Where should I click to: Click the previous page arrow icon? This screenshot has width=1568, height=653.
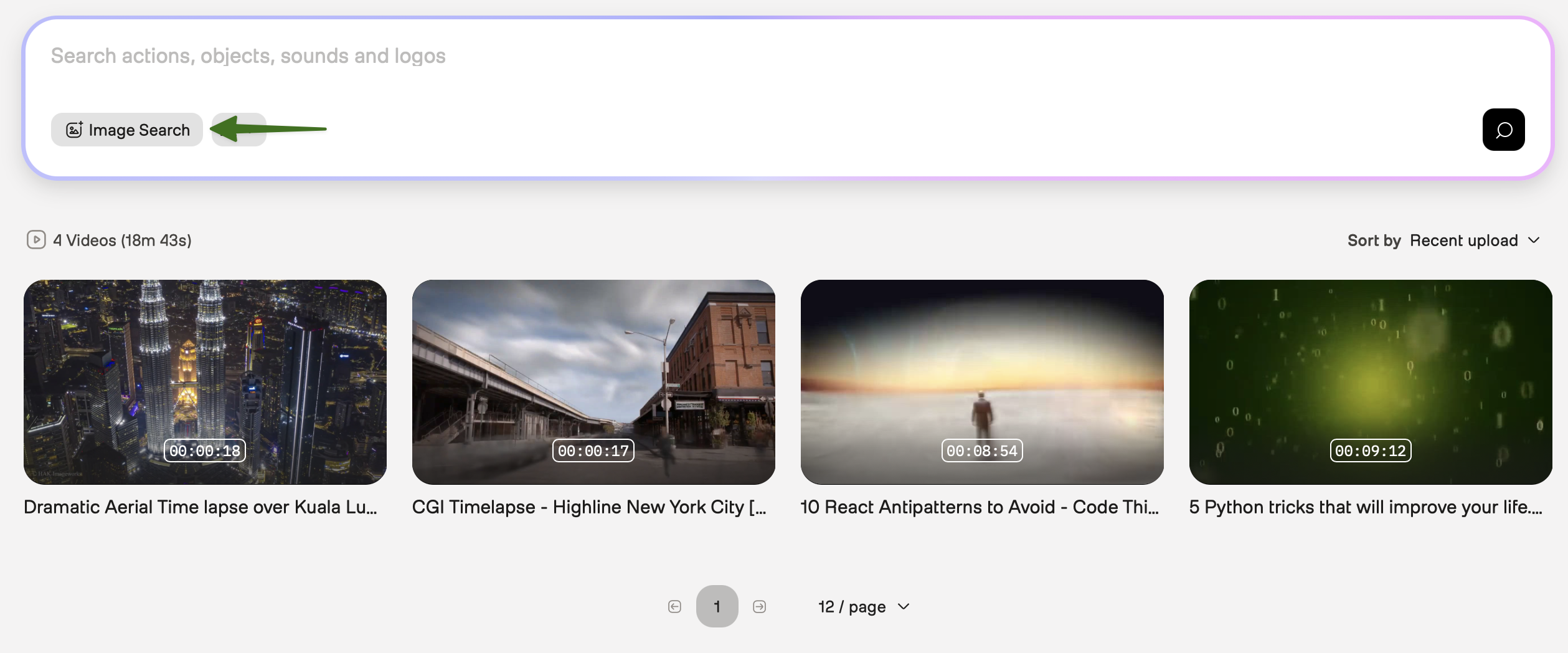point(674,606)
